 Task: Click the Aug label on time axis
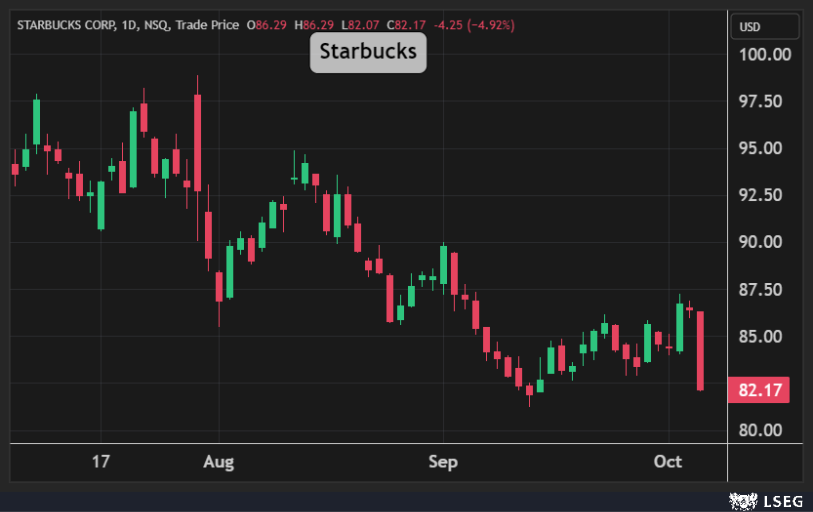(218, 461)
